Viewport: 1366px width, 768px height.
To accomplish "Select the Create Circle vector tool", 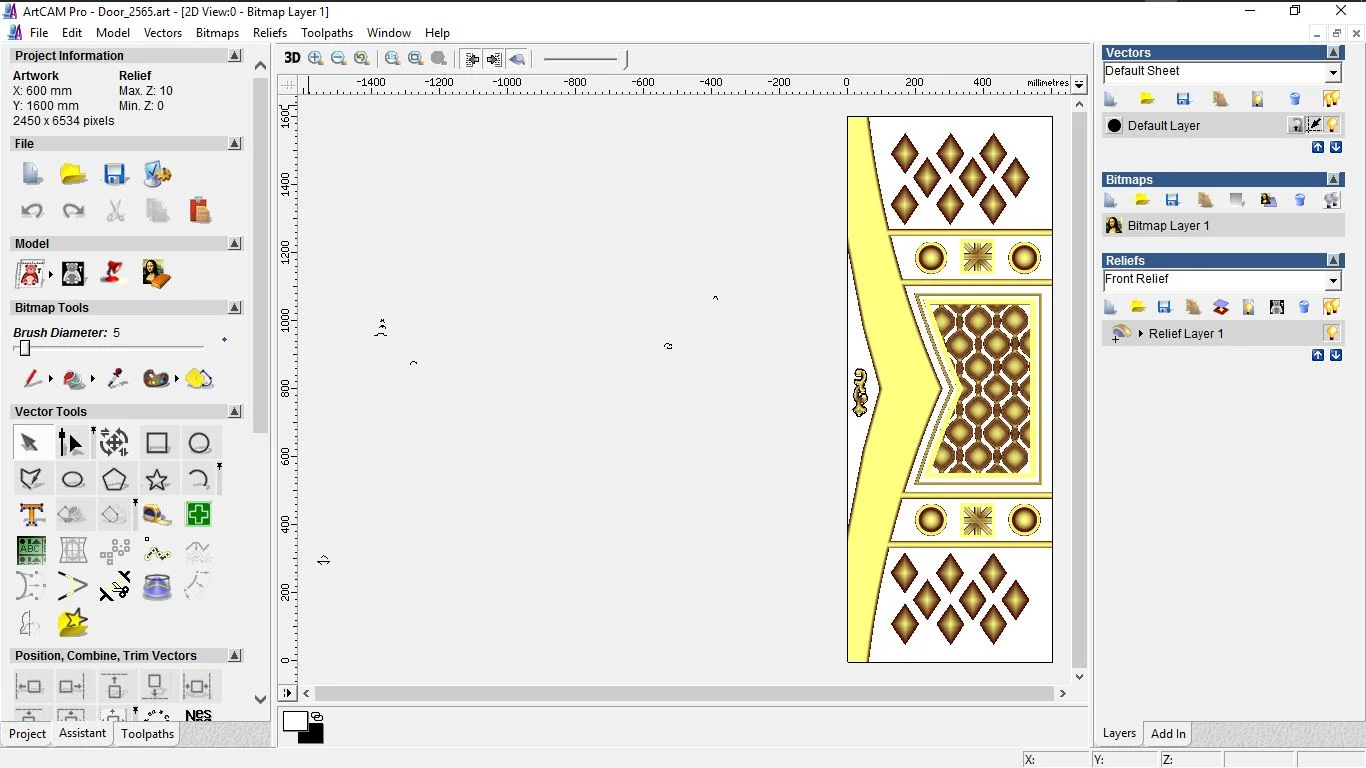I will tap(199, 443).
